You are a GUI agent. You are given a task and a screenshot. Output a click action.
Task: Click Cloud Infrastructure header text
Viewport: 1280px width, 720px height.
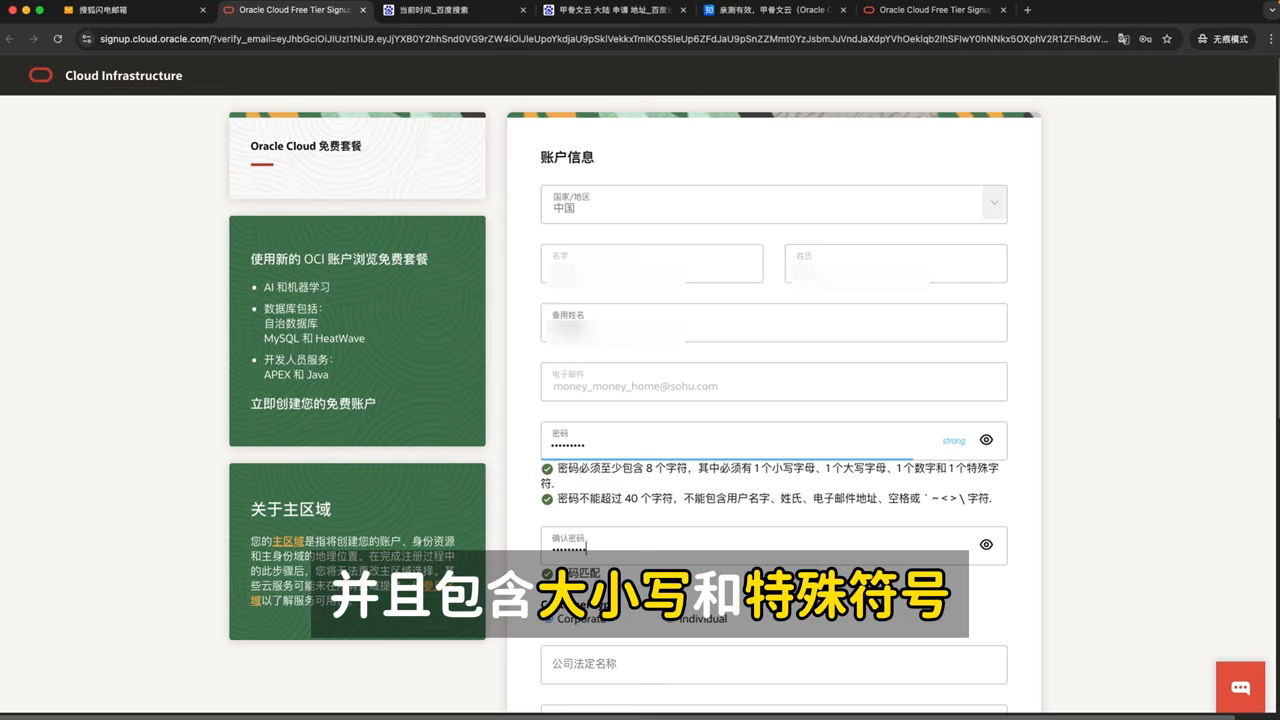[124, 76]
